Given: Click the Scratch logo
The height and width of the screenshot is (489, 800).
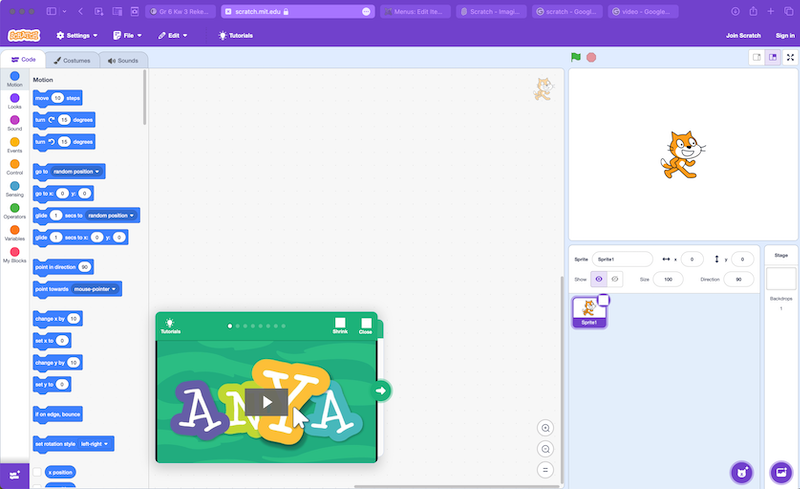Looking at the screenshot, I should [24, 35].
